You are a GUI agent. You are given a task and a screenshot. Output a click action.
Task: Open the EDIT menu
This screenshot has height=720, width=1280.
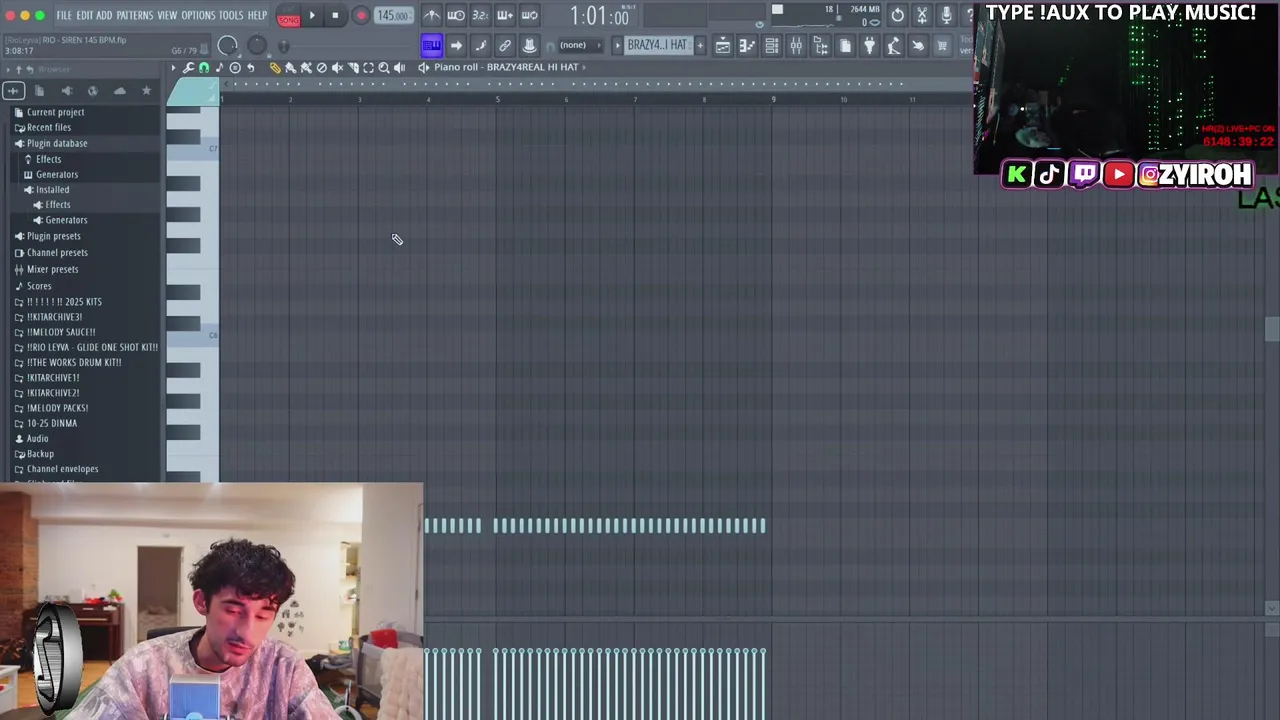pos(84,15)
